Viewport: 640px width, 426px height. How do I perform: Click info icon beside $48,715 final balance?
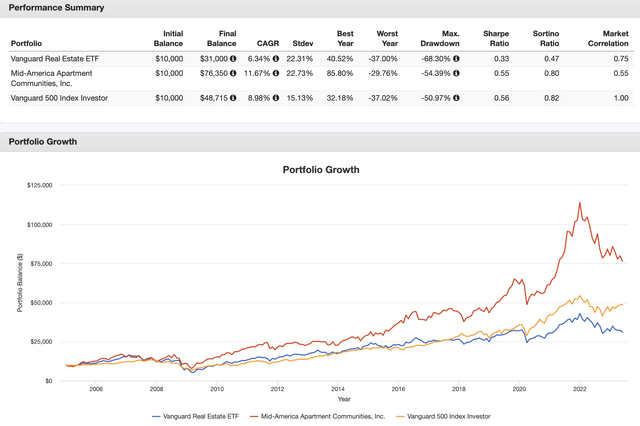(x=233, y=98)
